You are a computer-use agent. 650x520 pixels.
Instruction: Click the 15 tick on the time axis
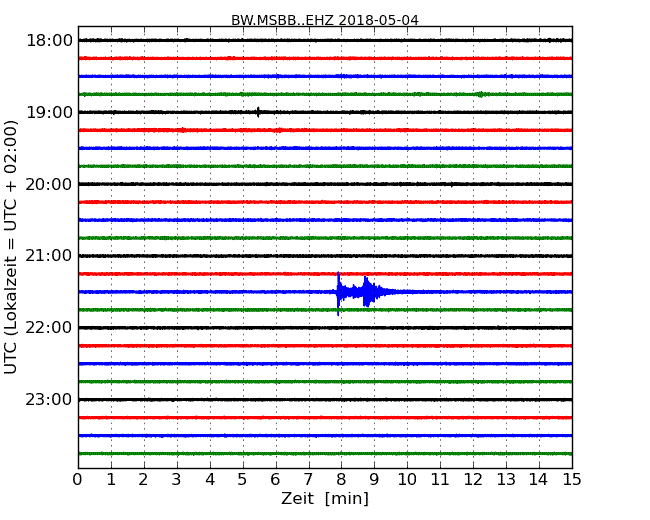coord(572,479)
